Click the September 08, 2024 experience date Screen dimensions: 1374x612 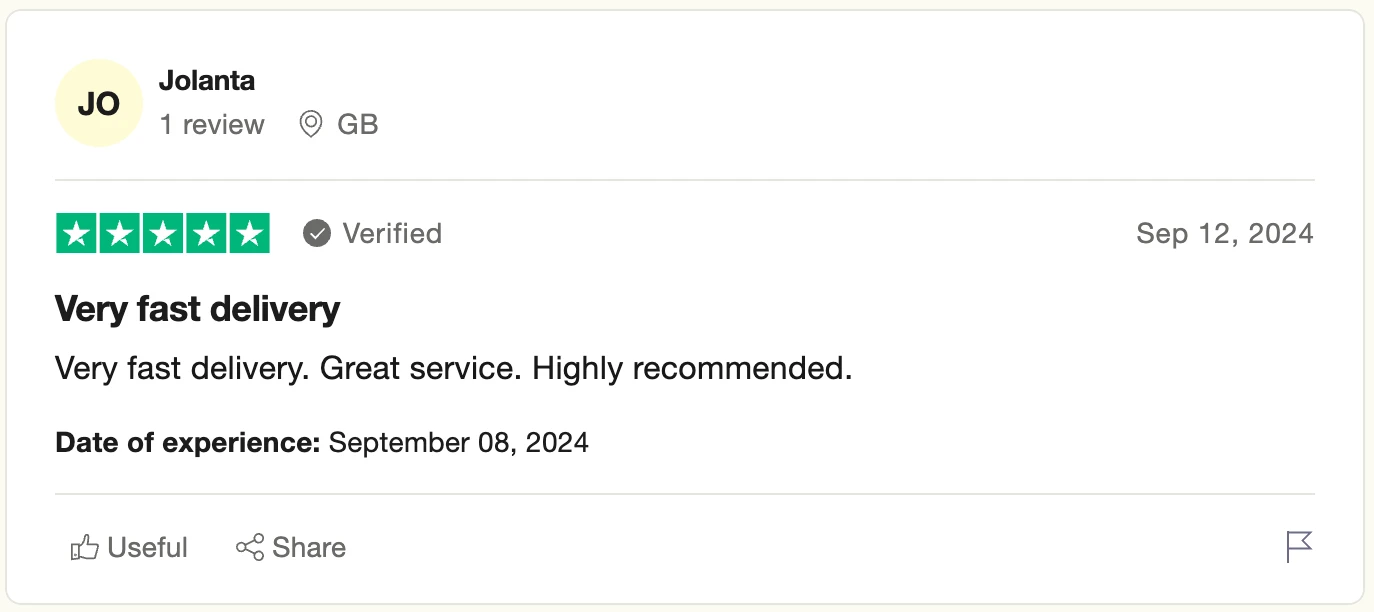click(x=458, y=442)
